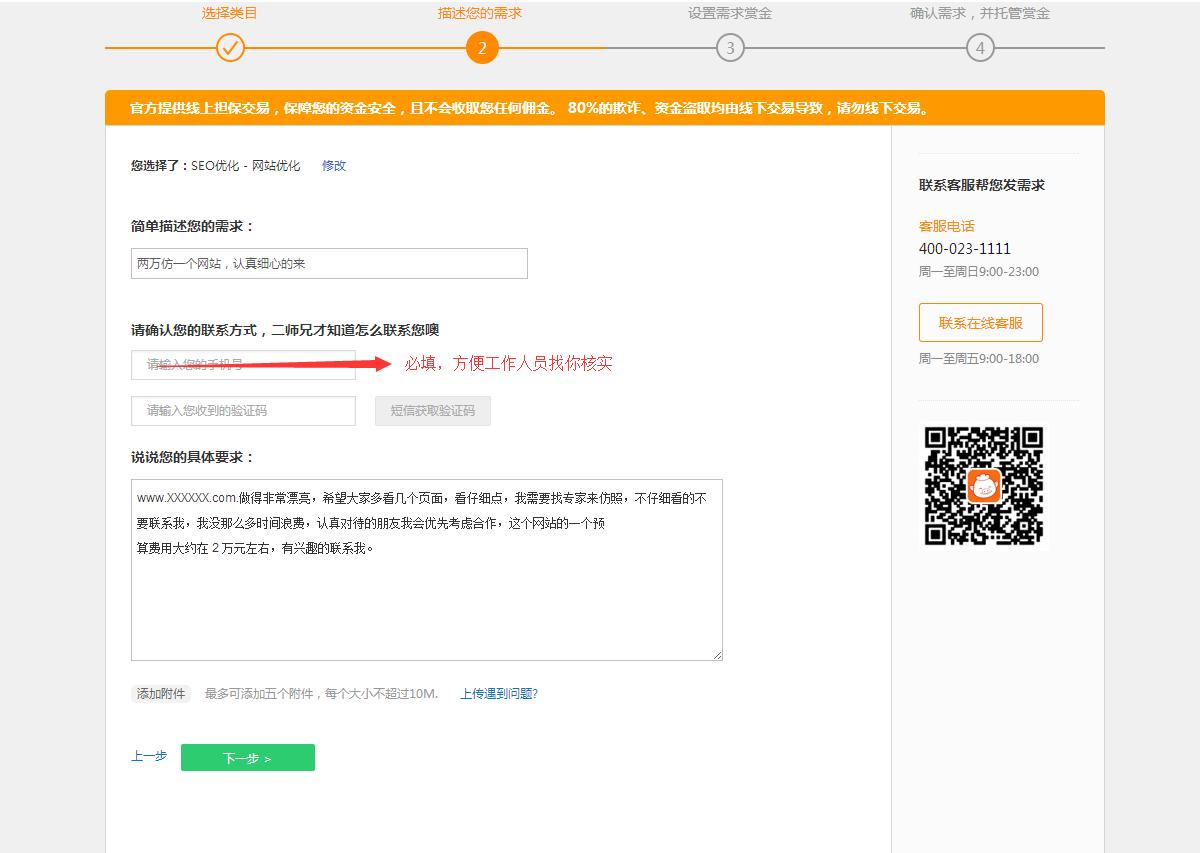Click the completed checkmark icon for 选择类目 step

230,48
